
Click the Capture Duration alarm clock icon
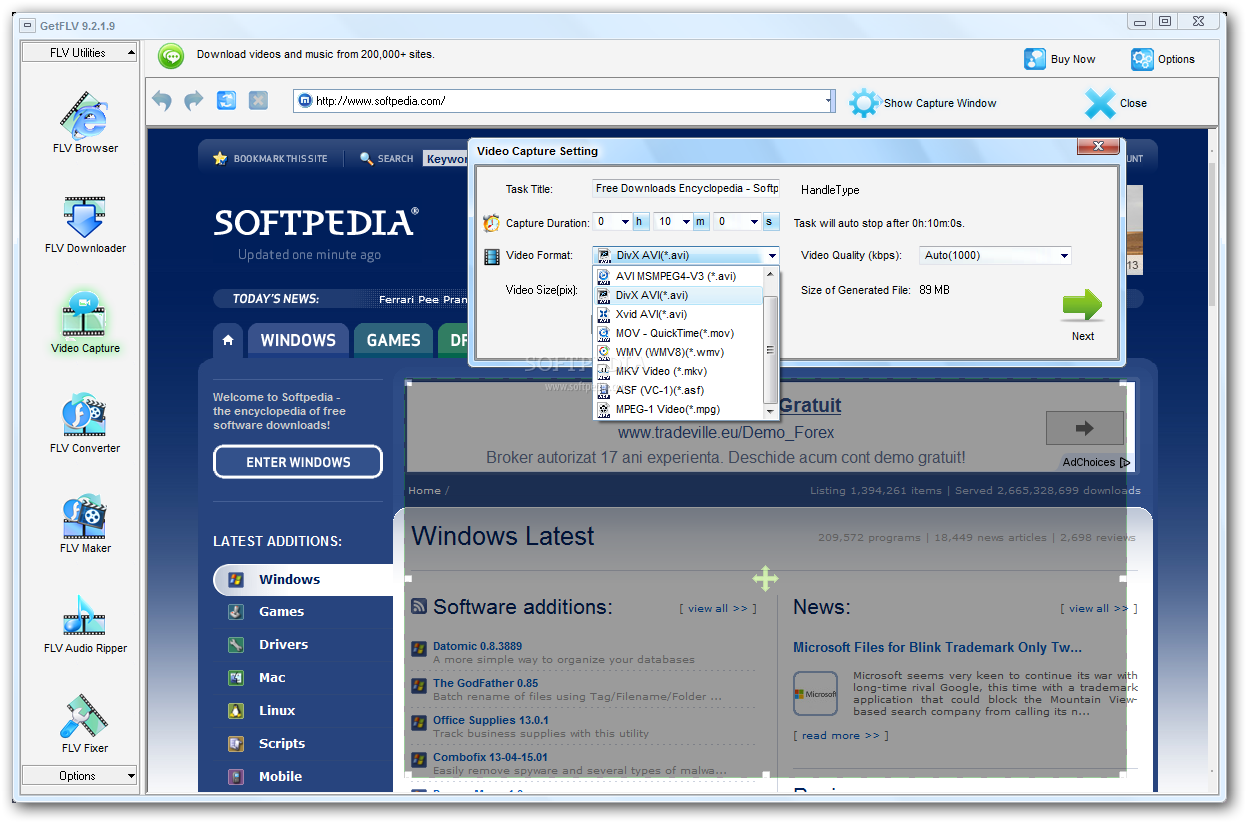coord(491,223)
